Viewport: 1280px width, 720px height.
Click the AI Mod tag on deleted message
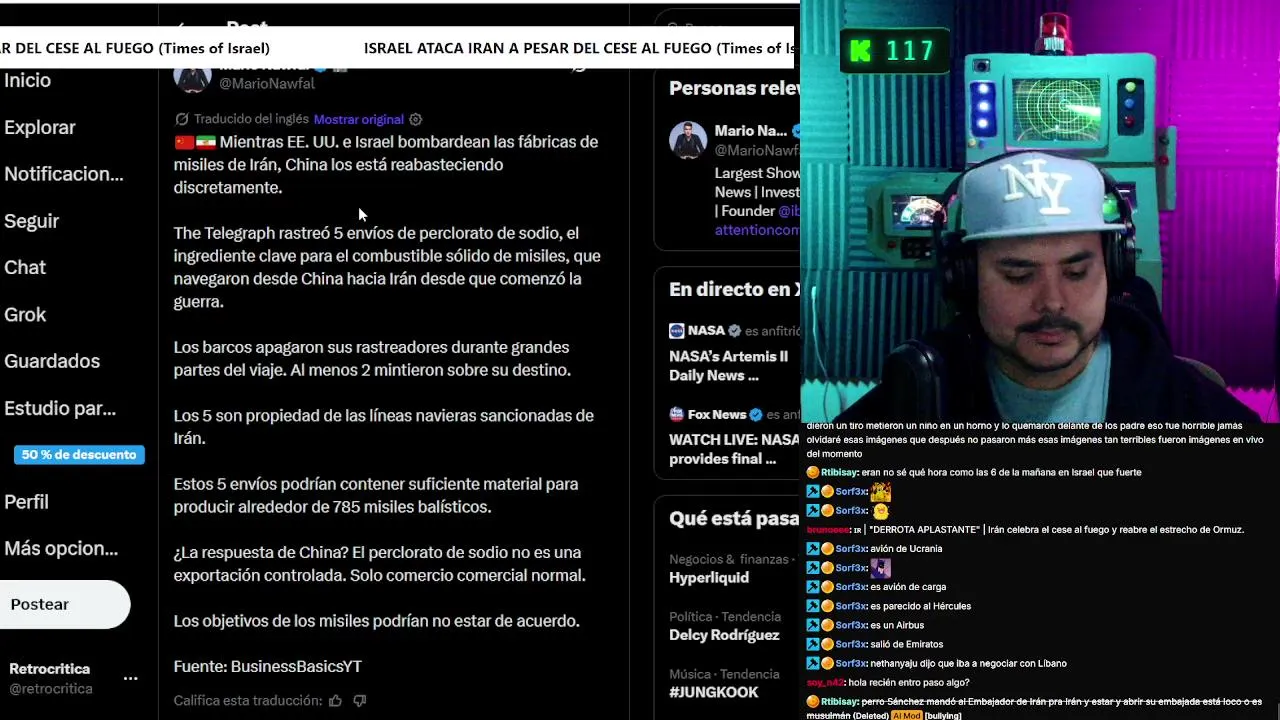[906, 716]
